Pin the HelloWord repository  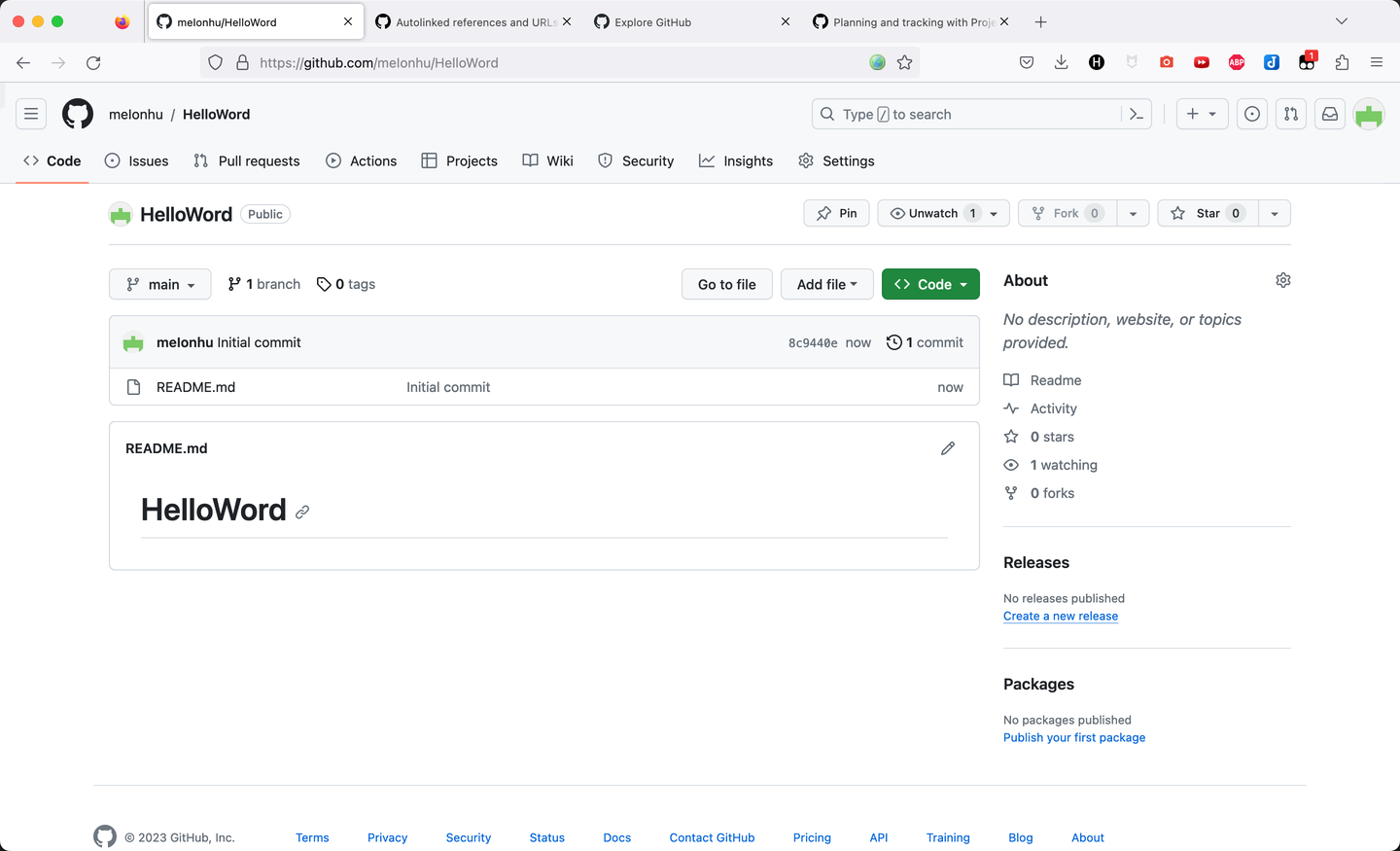tap(837, 213)
